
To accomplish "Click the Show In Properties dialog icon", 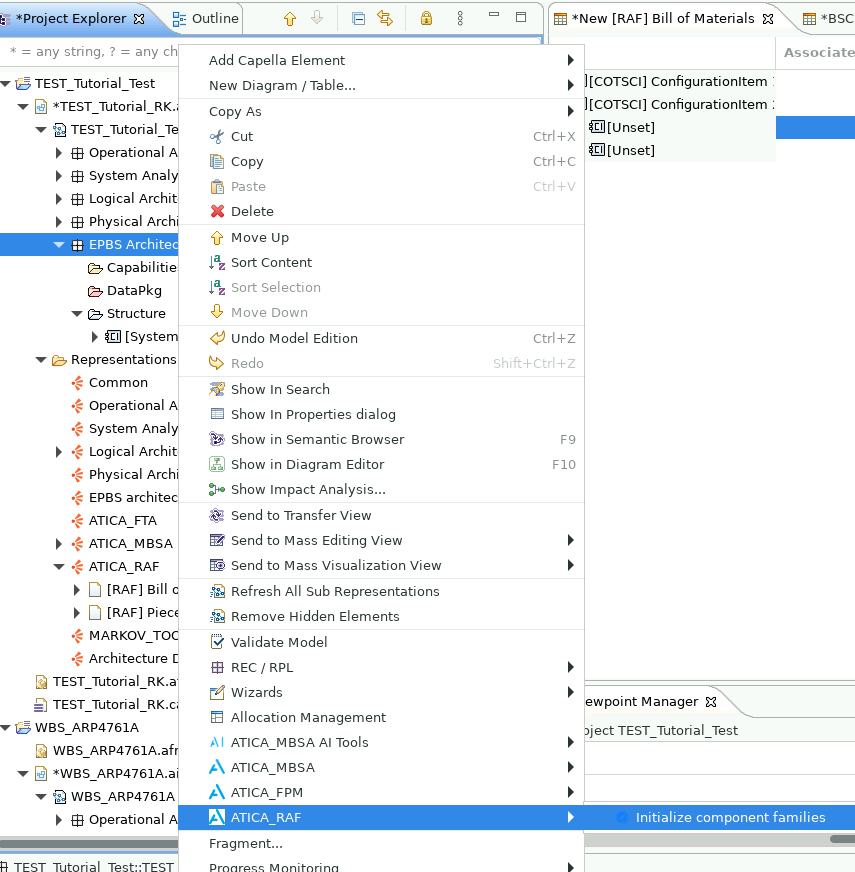I will pos(217,414).
